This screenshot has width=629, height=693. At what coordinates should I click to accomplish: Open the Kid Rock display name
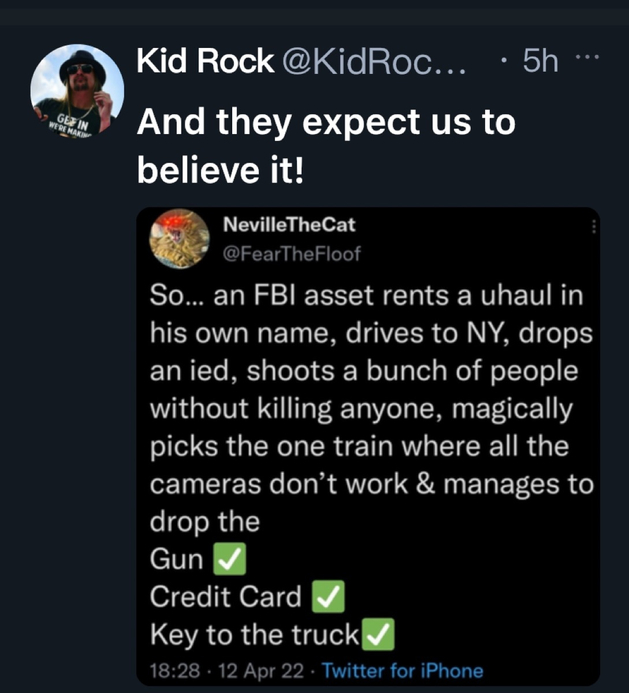point(205,61)
